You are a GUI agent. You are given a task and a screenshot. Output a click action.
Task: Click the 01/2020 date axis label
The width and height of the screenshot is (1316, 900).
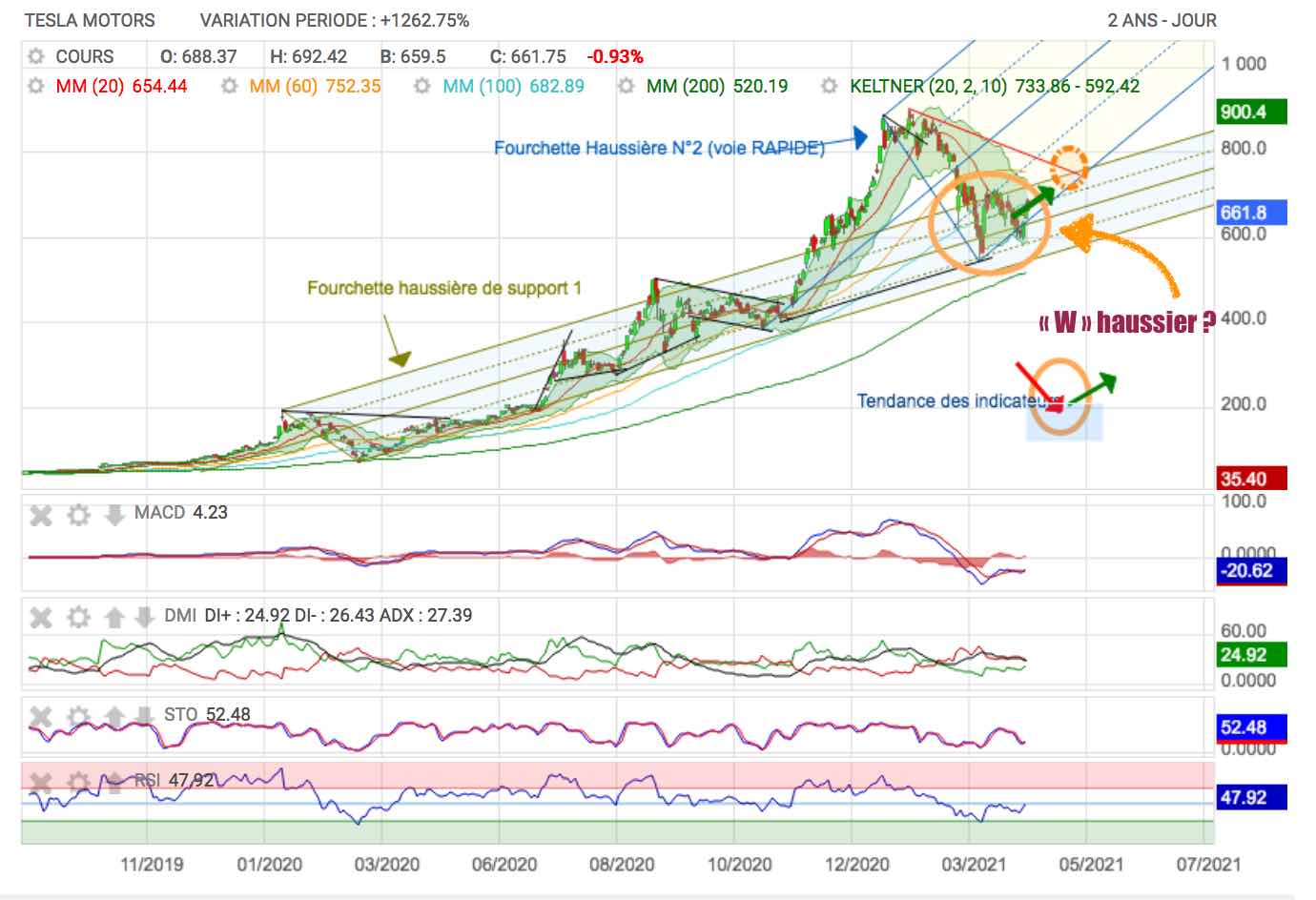[269, 865]
